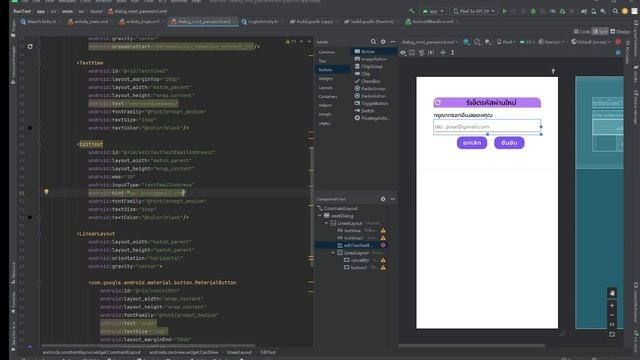Image resolution: width=640 pixels, height=360 pixels.
Task: Select Containers category in Palette
Action: click(x=328, y=97)
